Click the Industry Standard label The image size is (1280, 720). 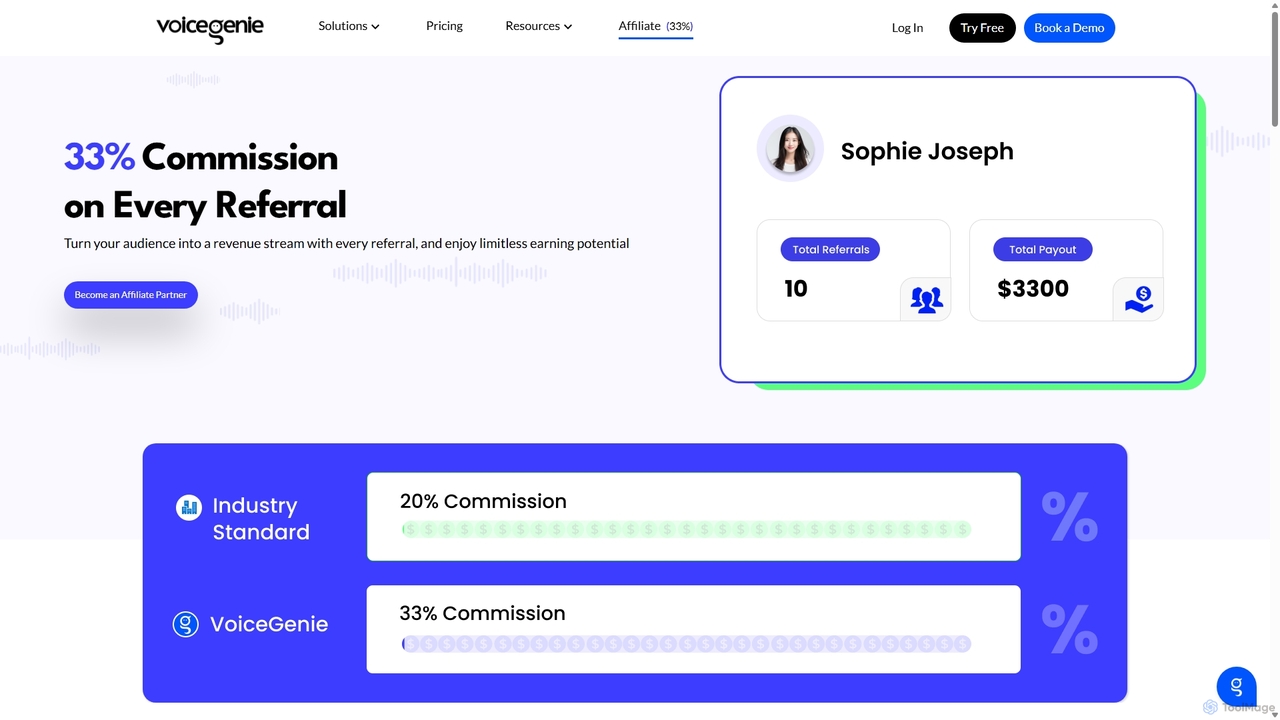pyautogui.click(x=261, y=519)
